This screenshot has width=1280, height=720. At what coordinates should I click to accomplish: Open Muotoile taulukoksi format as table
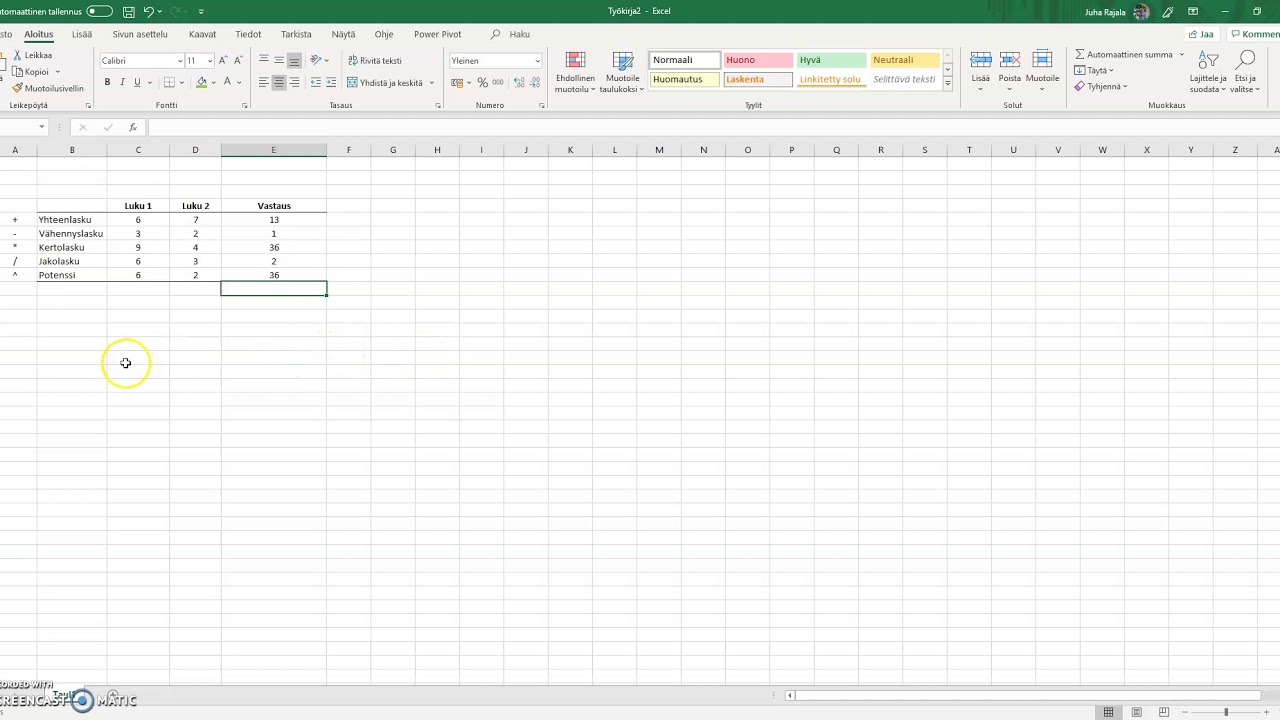(622, 72)
